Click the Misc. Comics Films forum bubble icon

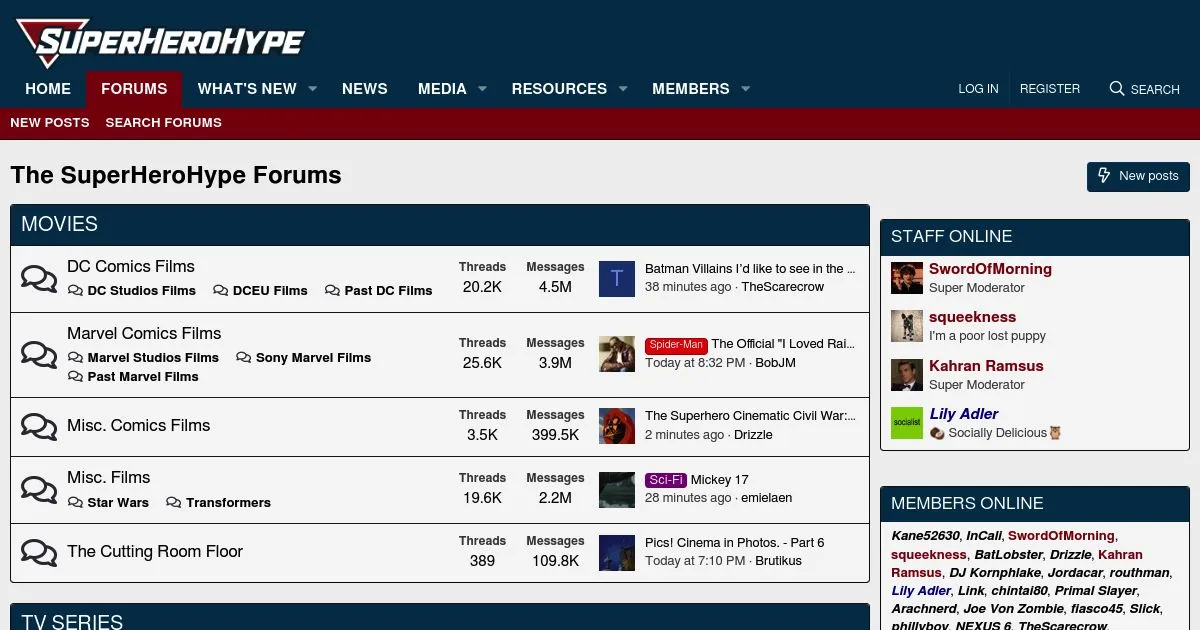tap(39, 427)
